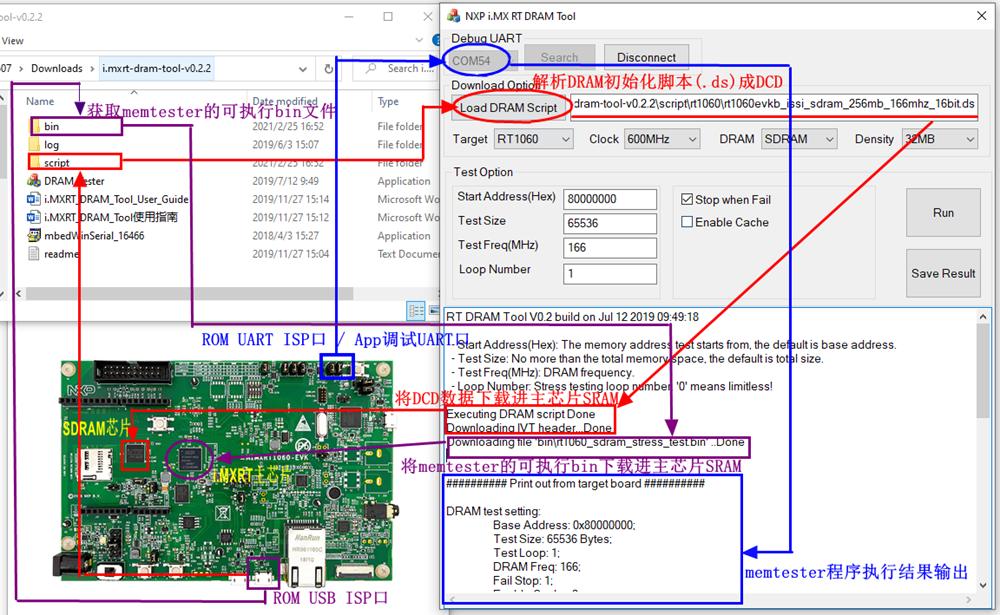Viewport: 1000px width, 615px height.
Task: Click the Search button in Debug UART
Action: coord(559,57)
